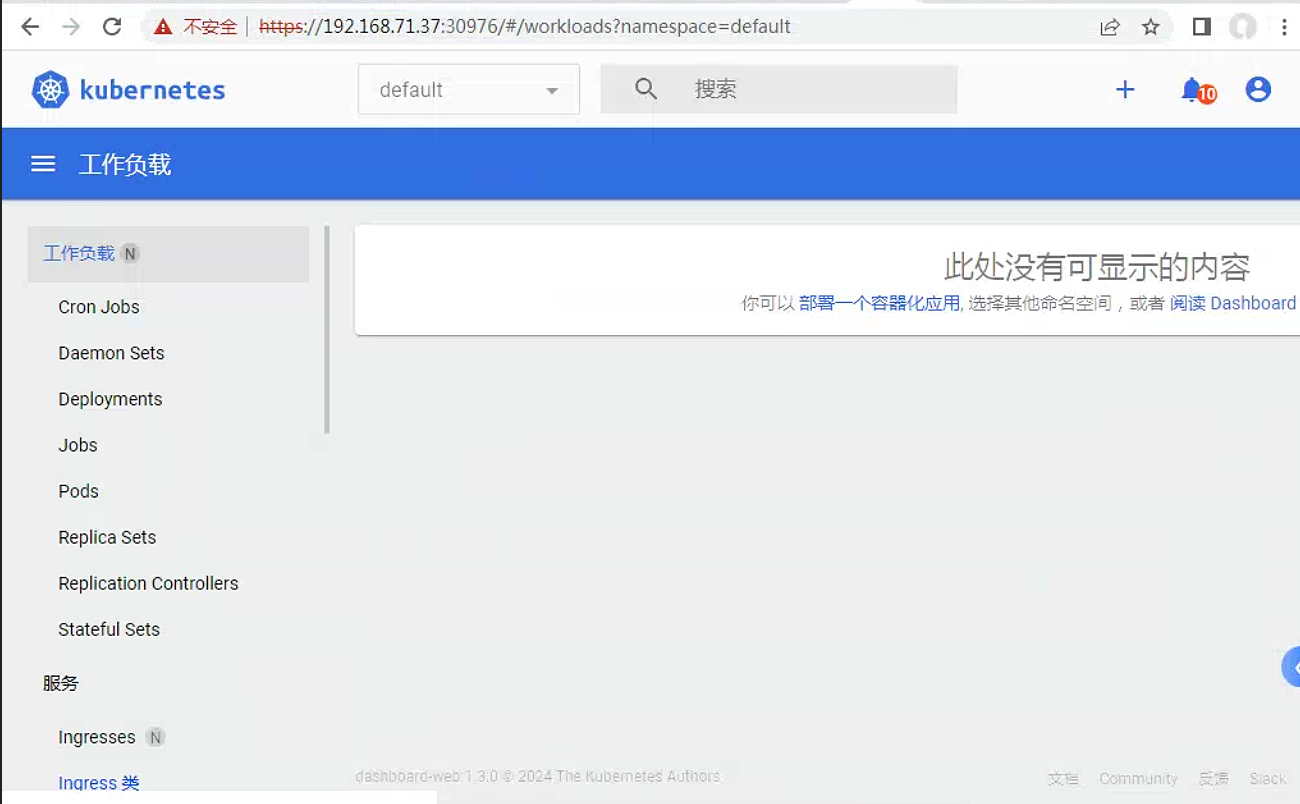Open notifications bell with 10 badge
1300x804 pixels.
point(1197,91)
